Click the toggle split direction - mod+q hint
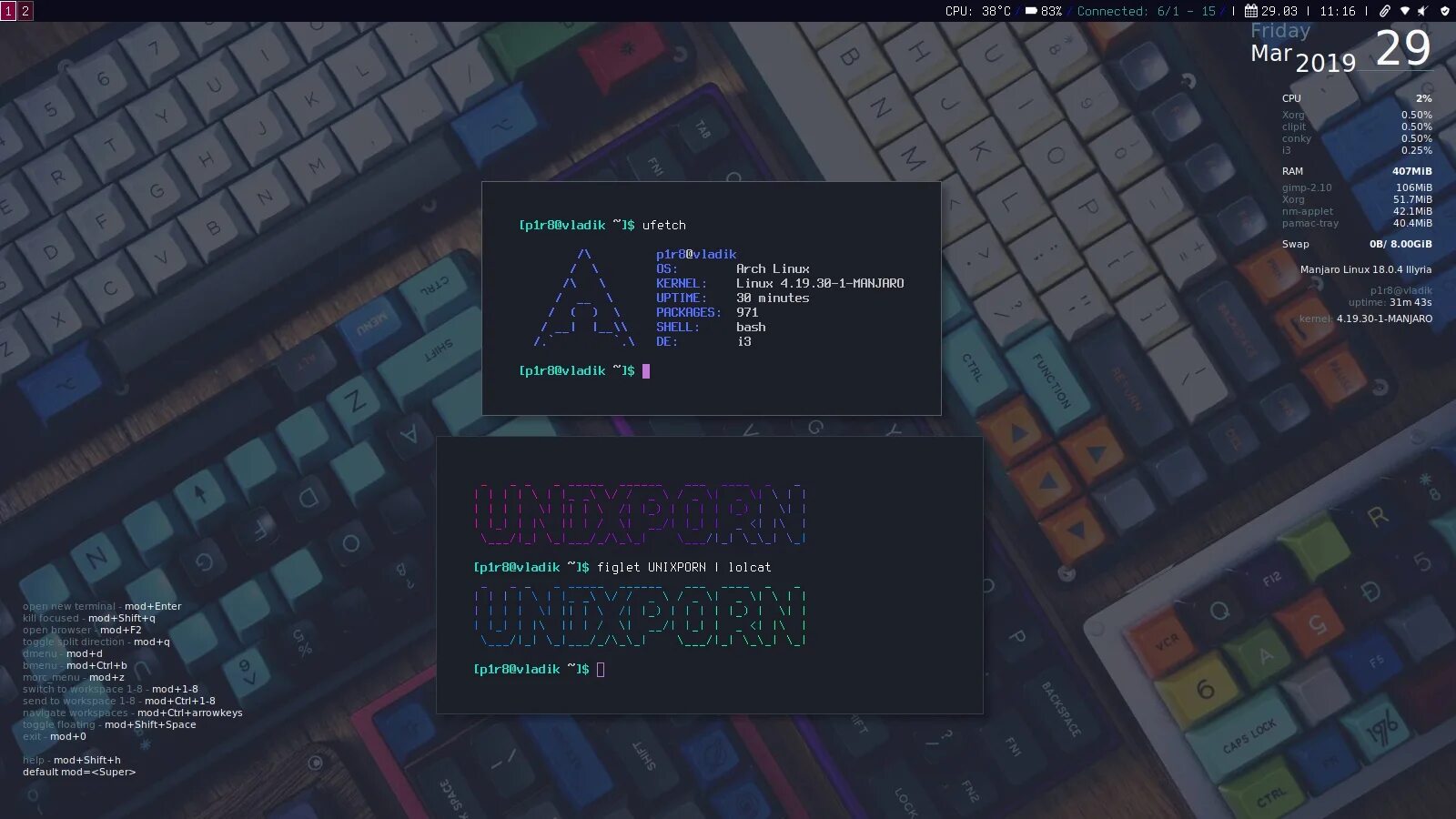The height and width of the screenshot is (819, 1456). (96, 642)
